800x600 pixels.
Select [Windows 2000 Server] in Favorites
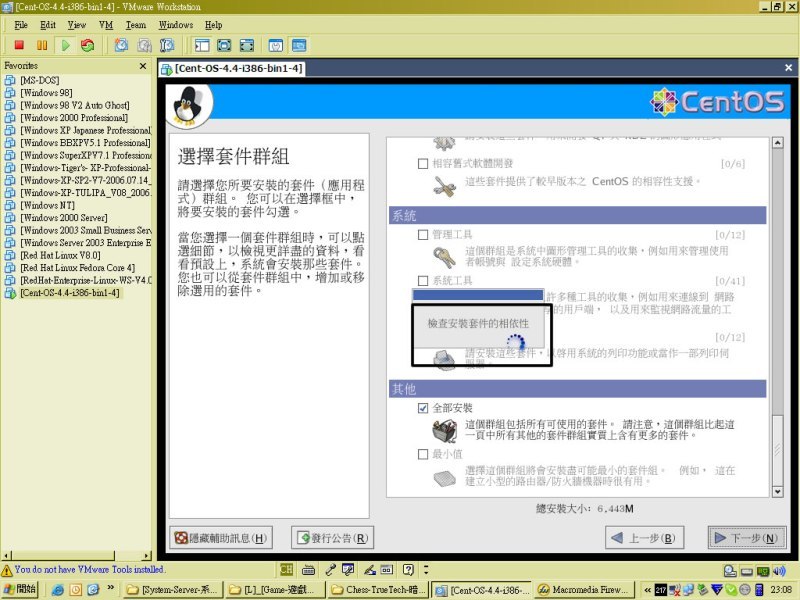coord(64,218)
